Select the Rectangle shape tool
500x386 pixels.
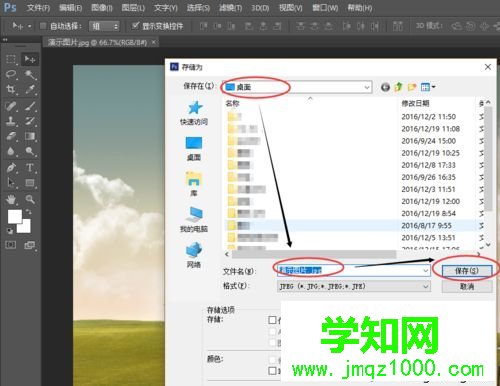30,182
